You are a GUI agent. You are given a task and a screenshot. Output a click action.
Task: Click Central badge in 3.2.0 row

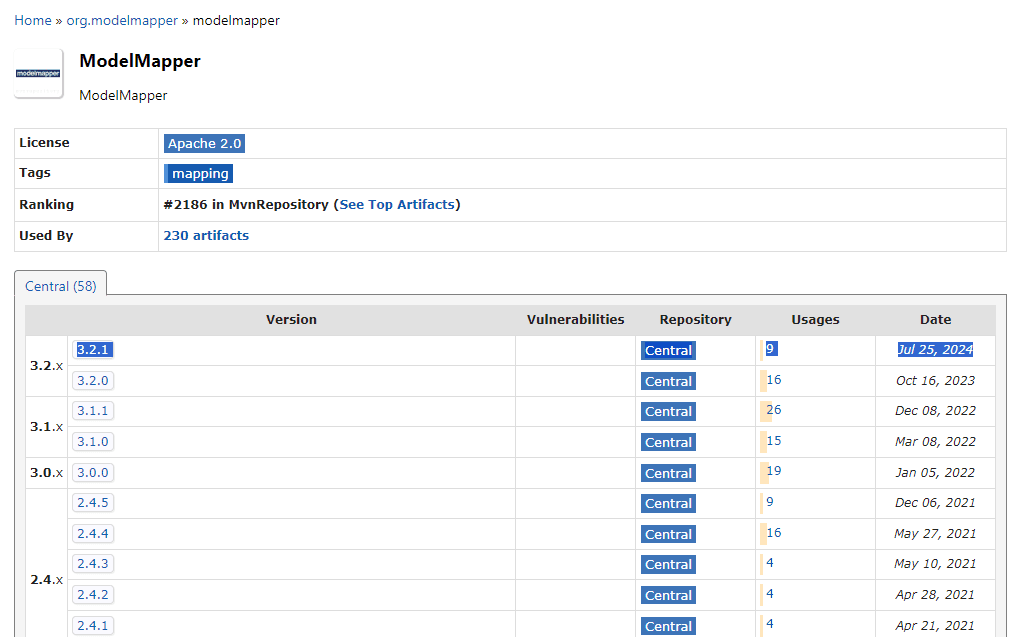click(668, 381)
